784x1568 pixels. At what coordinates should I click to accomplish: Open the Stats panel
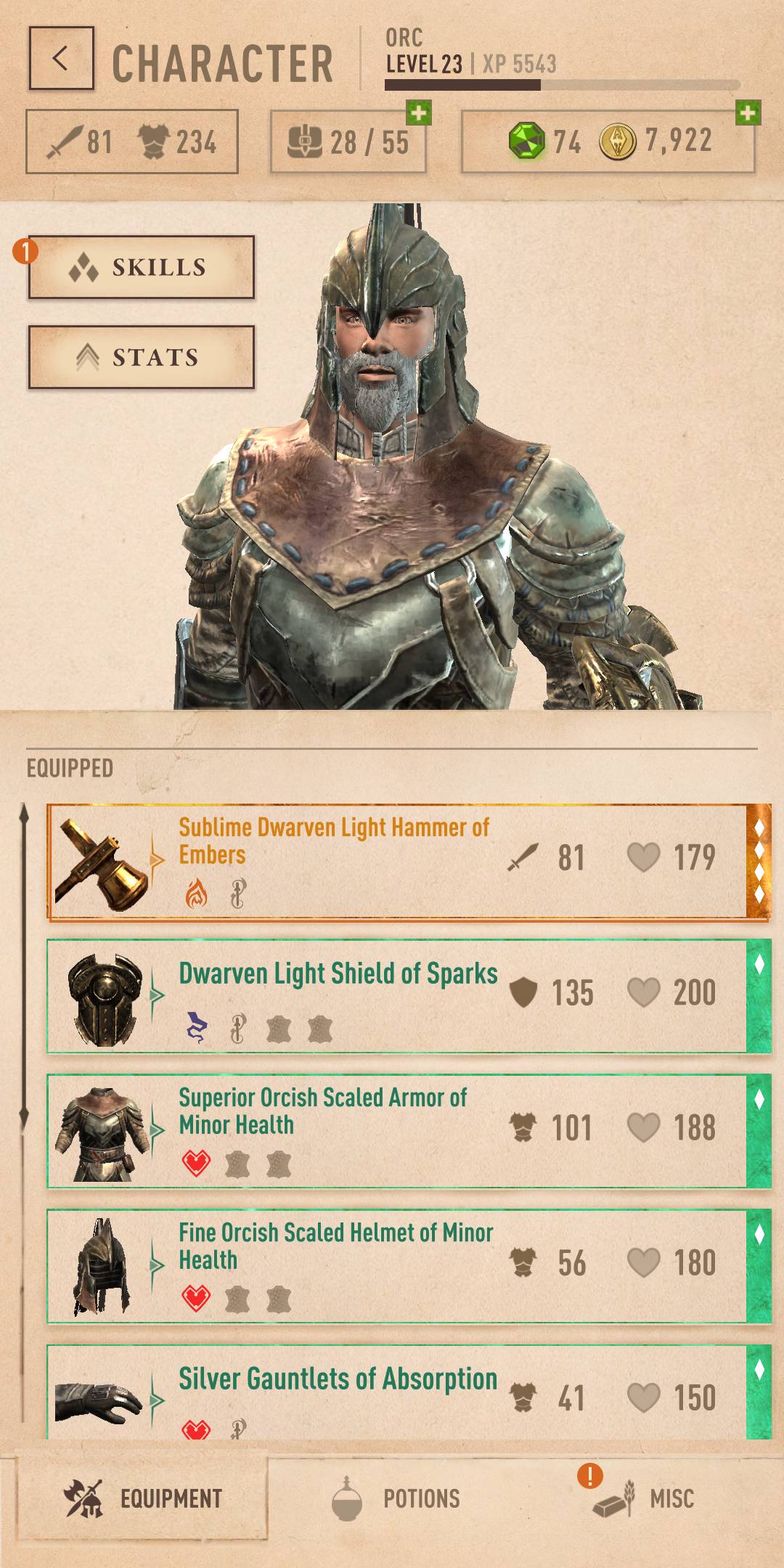(x=142, y=357)
